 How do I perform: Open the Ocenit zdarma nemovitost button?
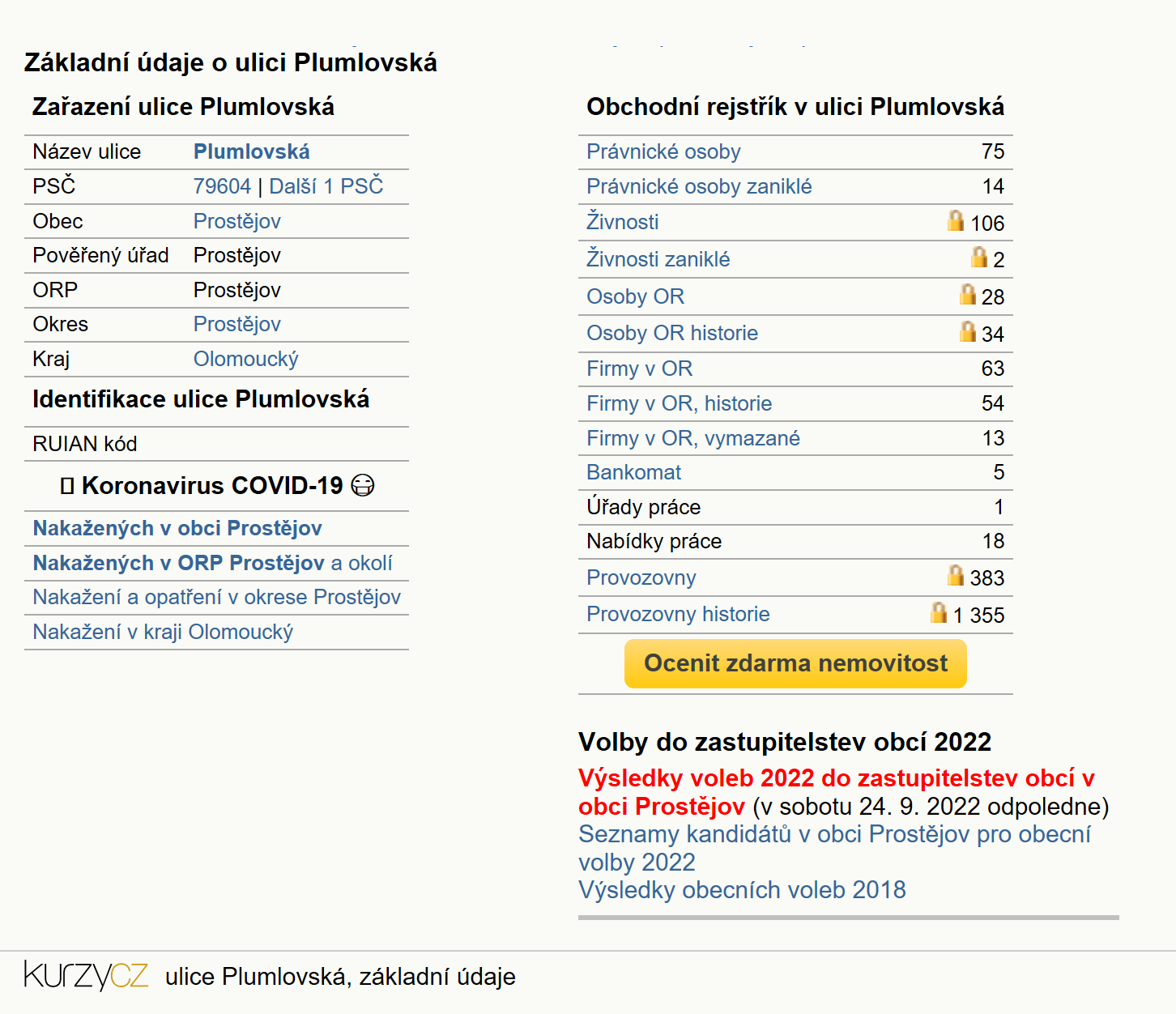coord(795,663)
